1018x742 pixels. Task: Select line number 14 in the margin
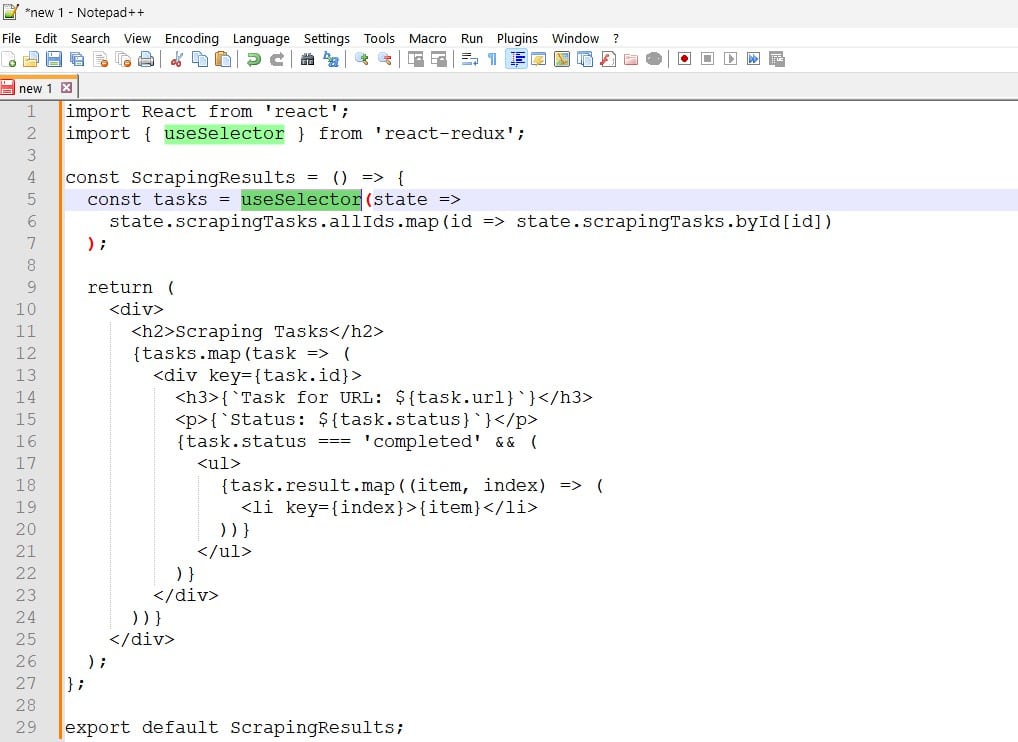coord(26,397)
